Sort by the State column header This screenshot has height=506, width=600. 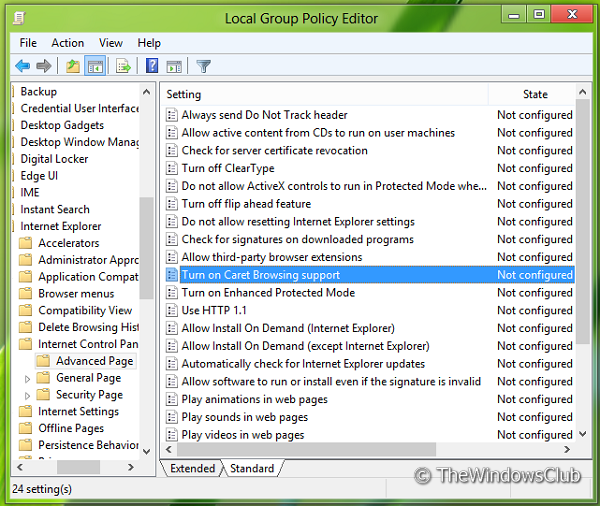(532, 95)
